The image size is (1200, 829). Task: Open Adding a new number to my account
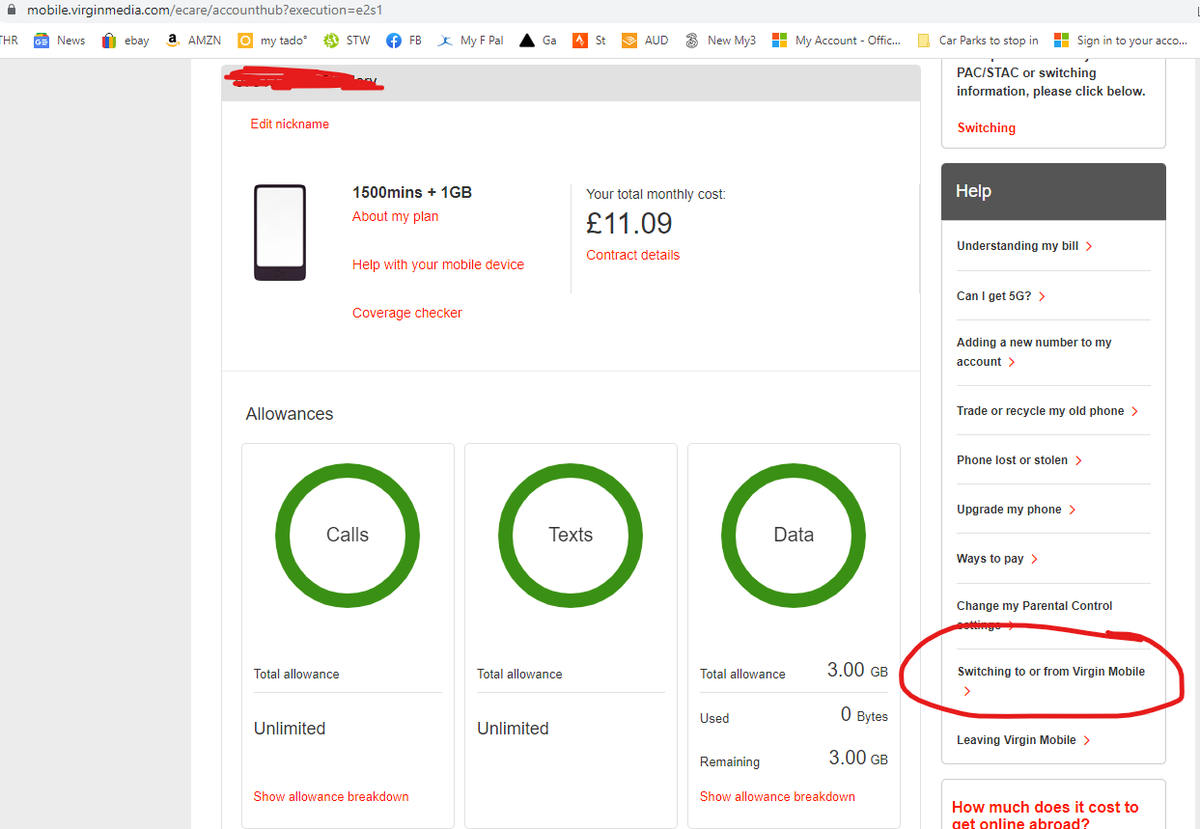1034,352
